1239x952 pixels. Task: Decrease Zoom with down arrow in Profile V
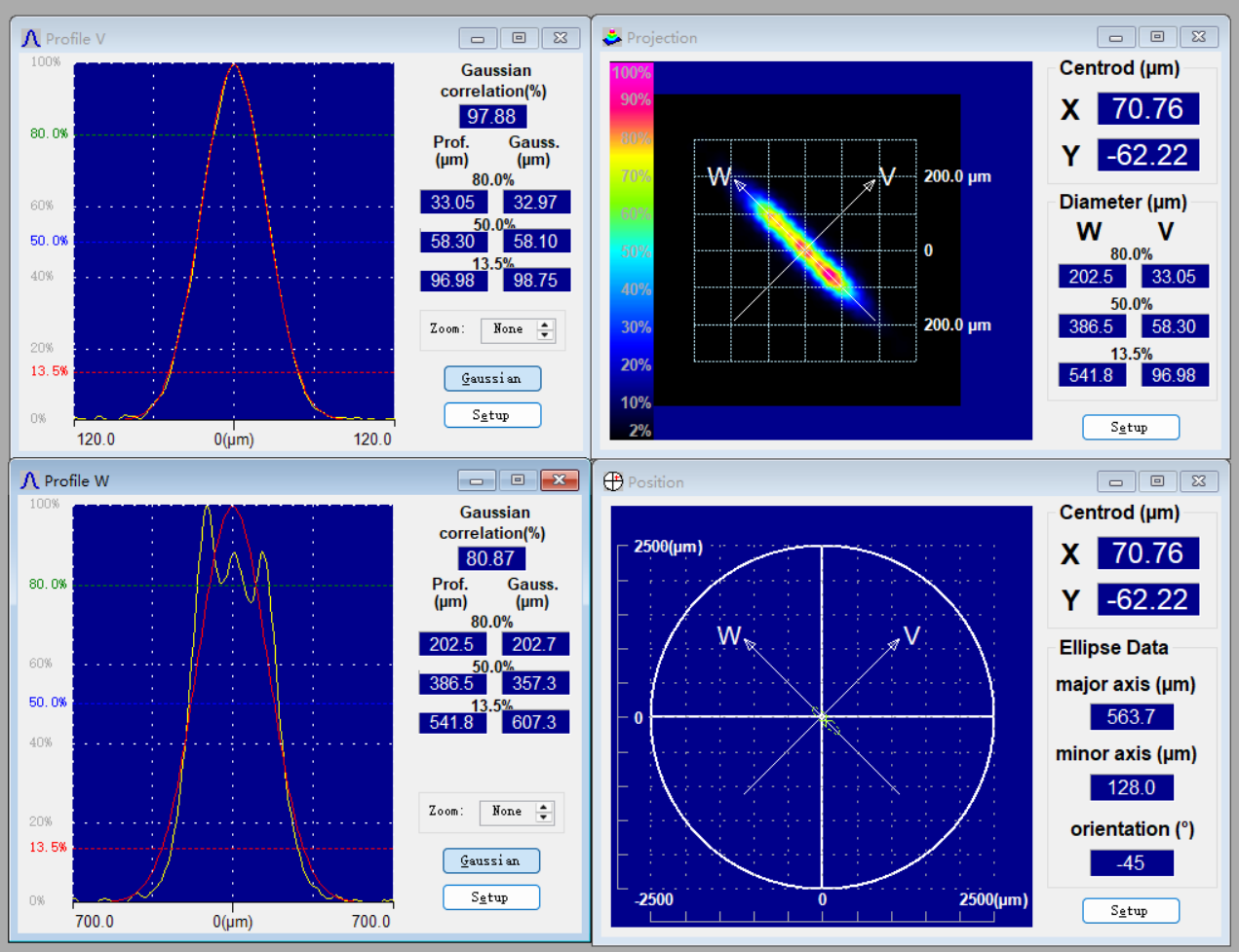coord(545,335)
